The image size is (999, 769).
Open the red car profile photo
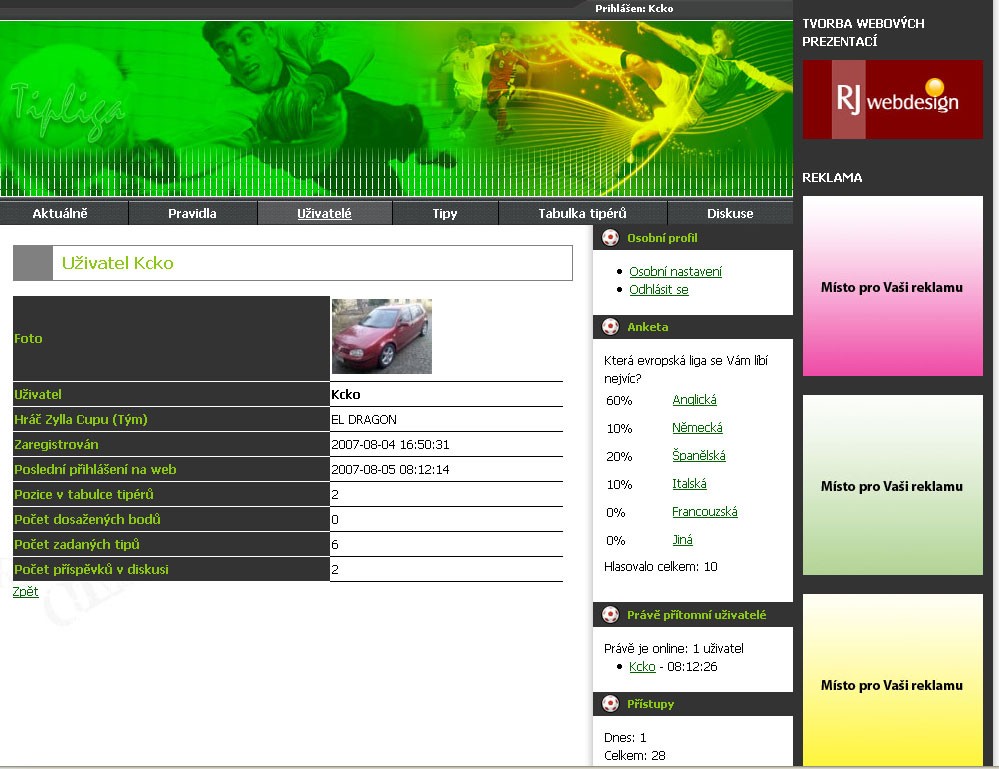381,336
